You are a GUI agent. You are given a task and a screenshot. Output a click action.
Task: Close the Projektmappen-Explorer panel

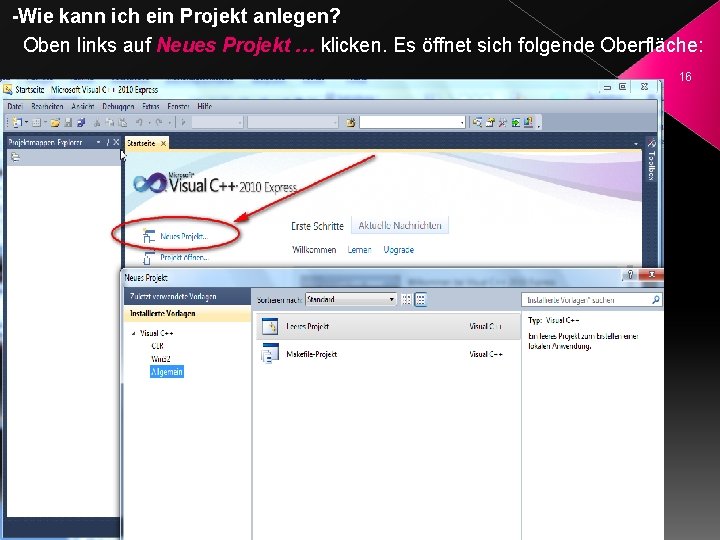point(116,142)
